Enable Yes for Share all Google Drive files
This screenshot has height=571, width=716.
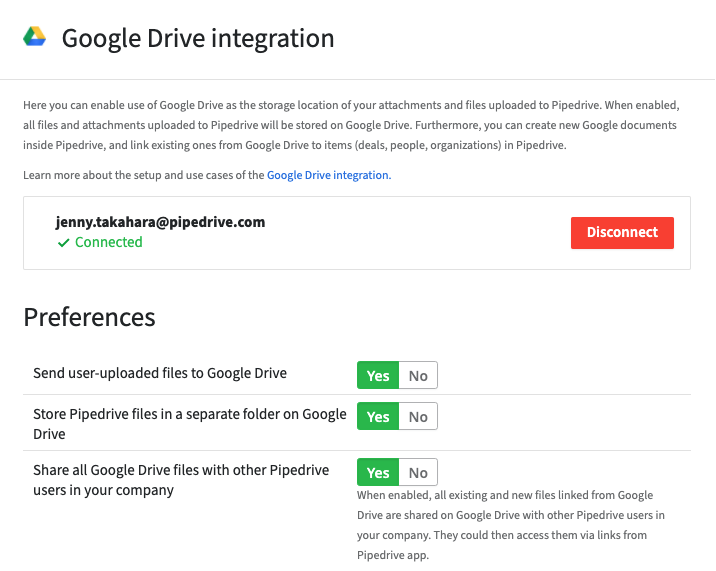pos(378,472)
